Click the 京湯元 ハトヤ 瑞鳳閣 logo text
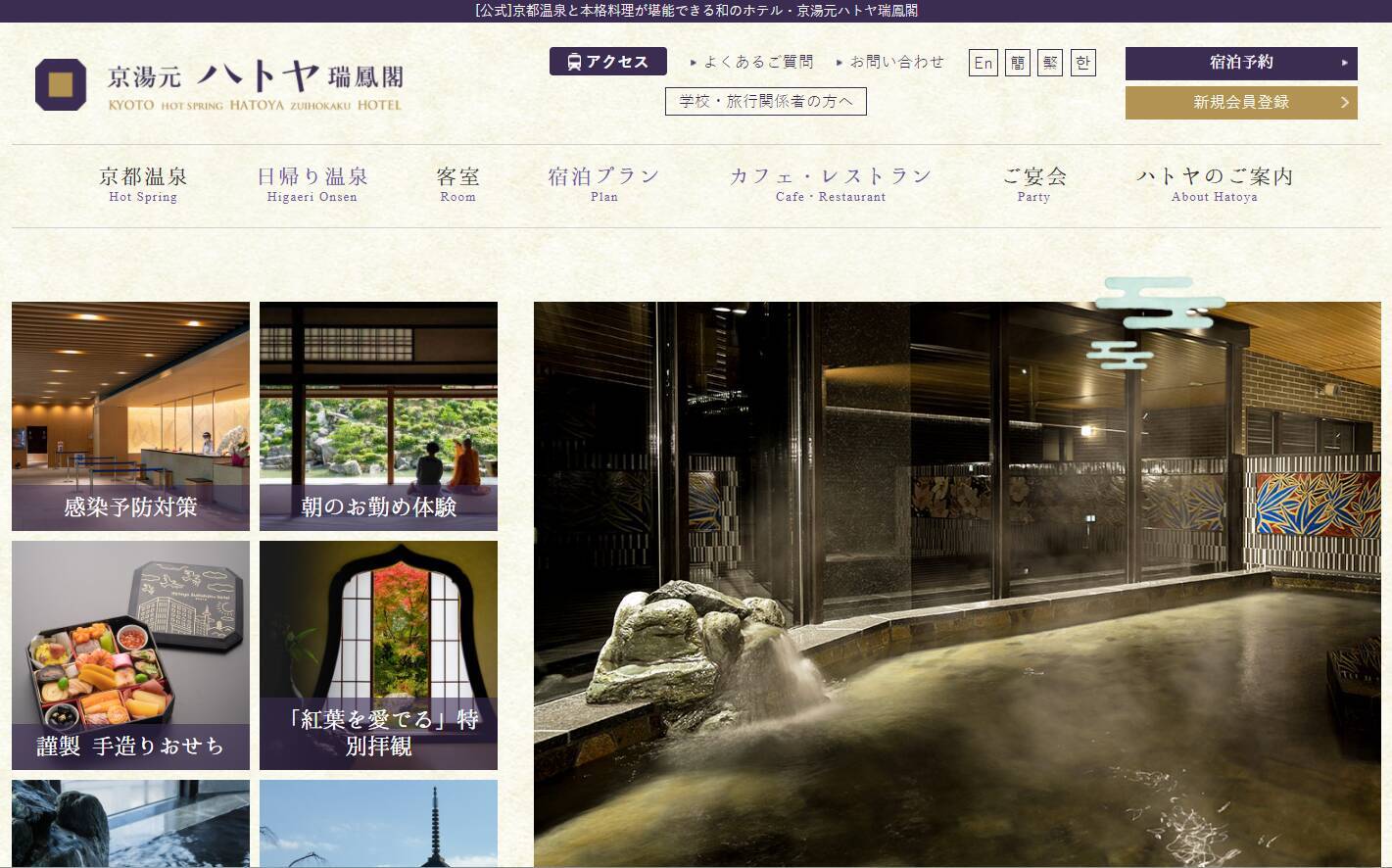Viewport: 1392px width, 868px height. 256,85
